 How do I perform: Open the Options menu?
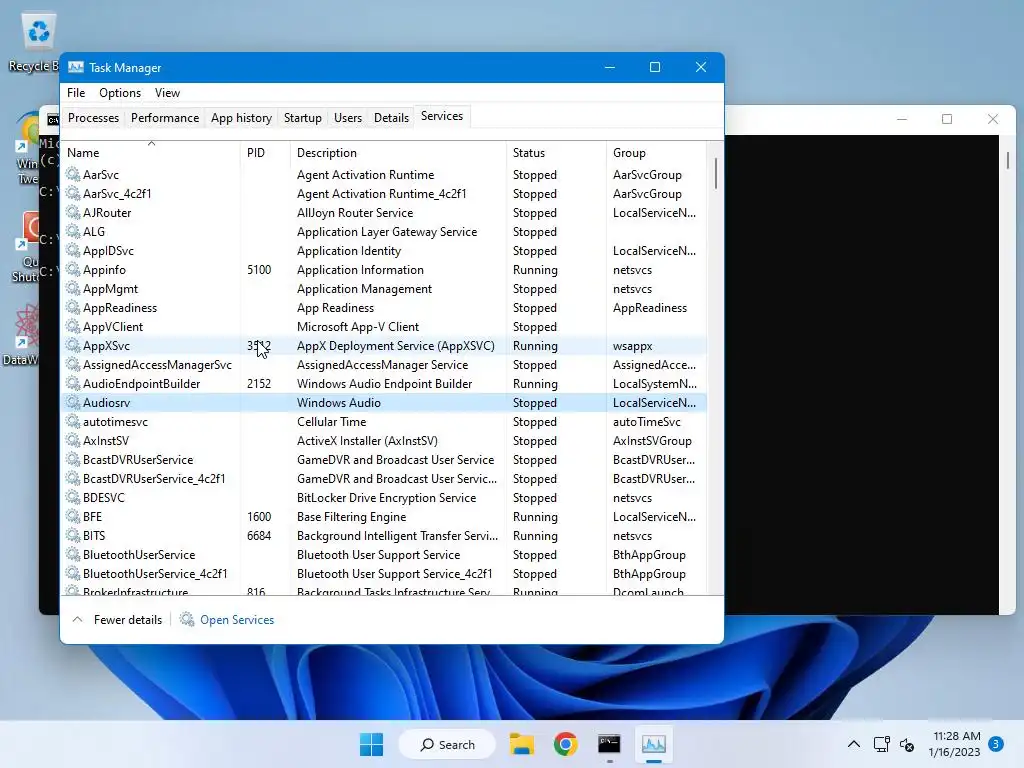point(120,93)
